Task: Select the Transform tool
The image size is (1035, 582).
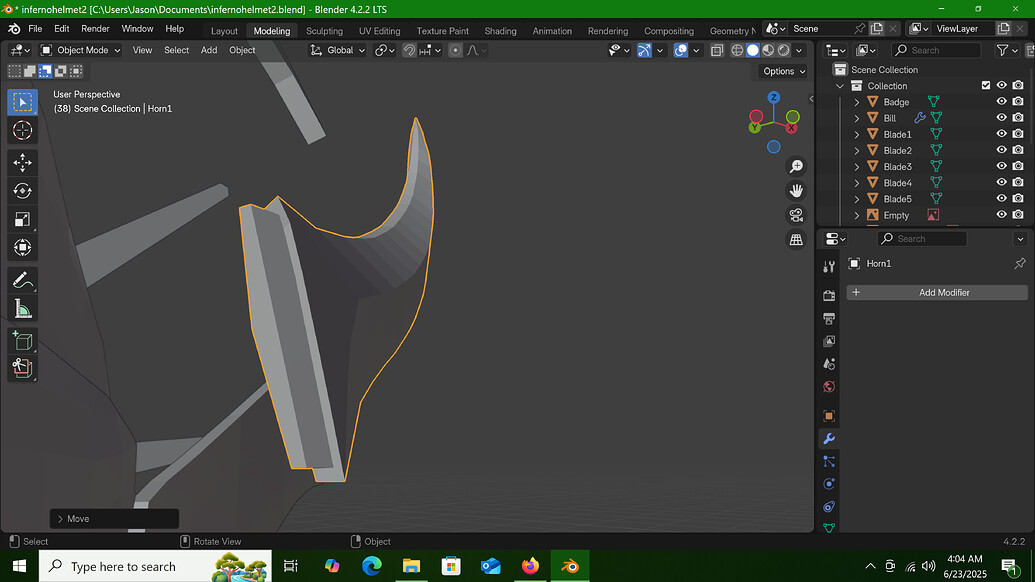Action: point(22,247)
